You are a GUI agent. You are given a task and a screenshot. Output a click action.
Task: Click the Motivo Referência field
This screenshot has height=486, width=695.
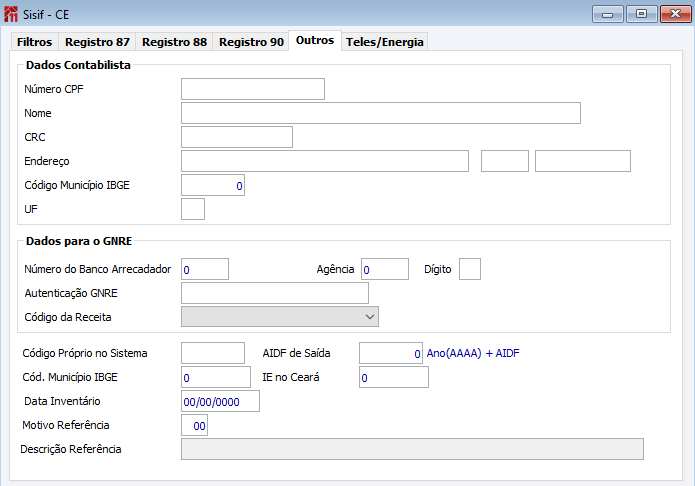[x=194, y=425]
